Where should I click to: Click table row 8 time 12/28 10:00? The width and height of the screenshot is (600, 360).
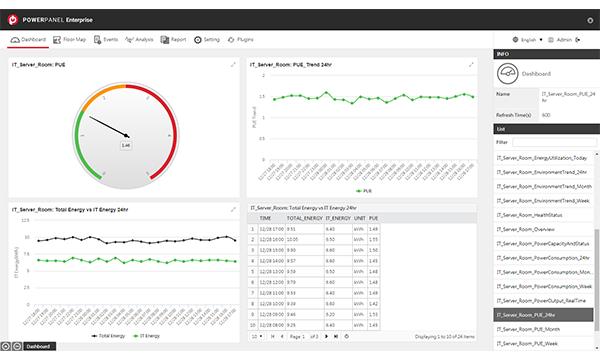pos(272,304)
